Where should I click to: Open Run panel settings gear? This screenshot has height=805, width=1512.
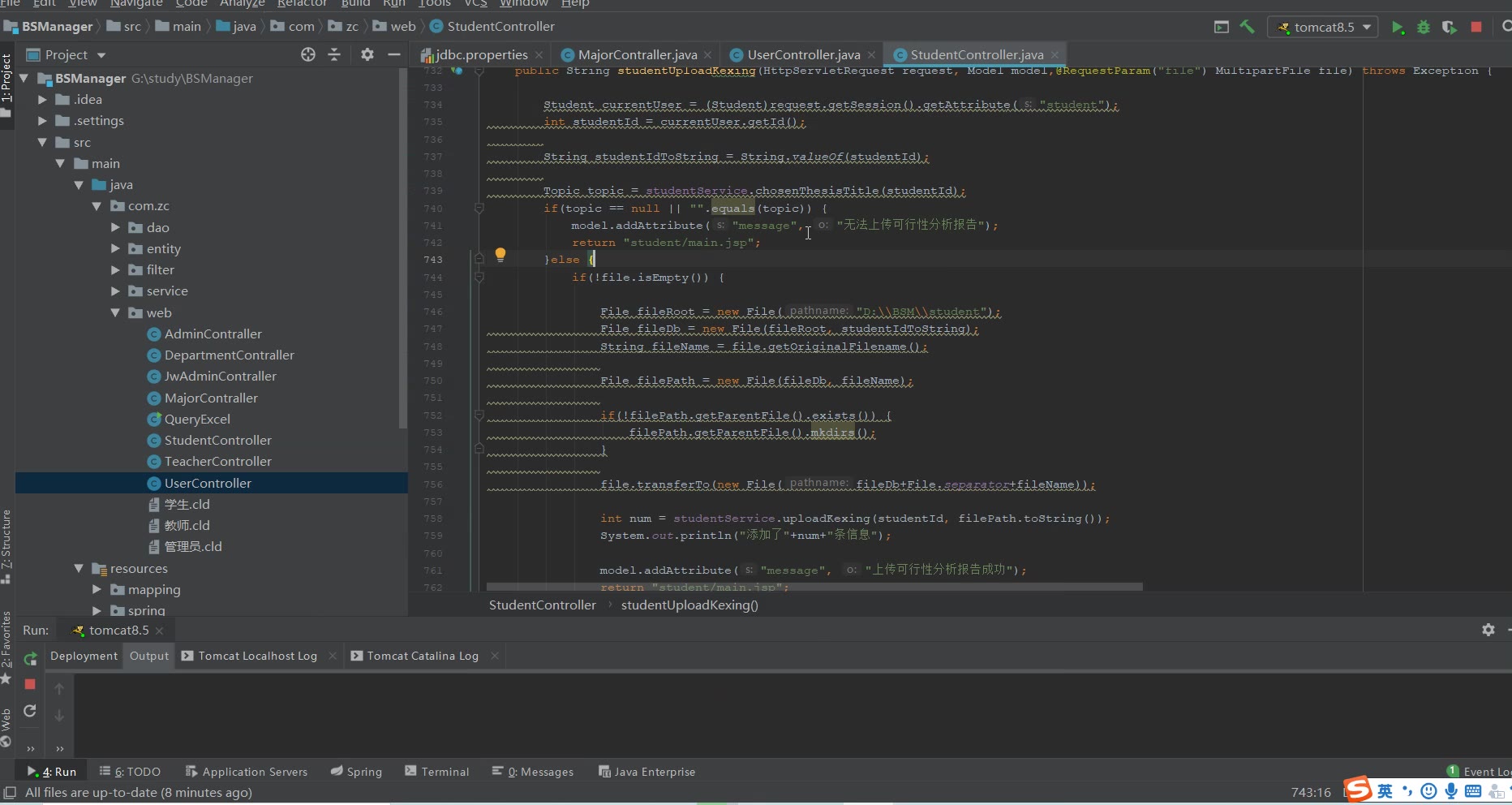coord(1488,630)
